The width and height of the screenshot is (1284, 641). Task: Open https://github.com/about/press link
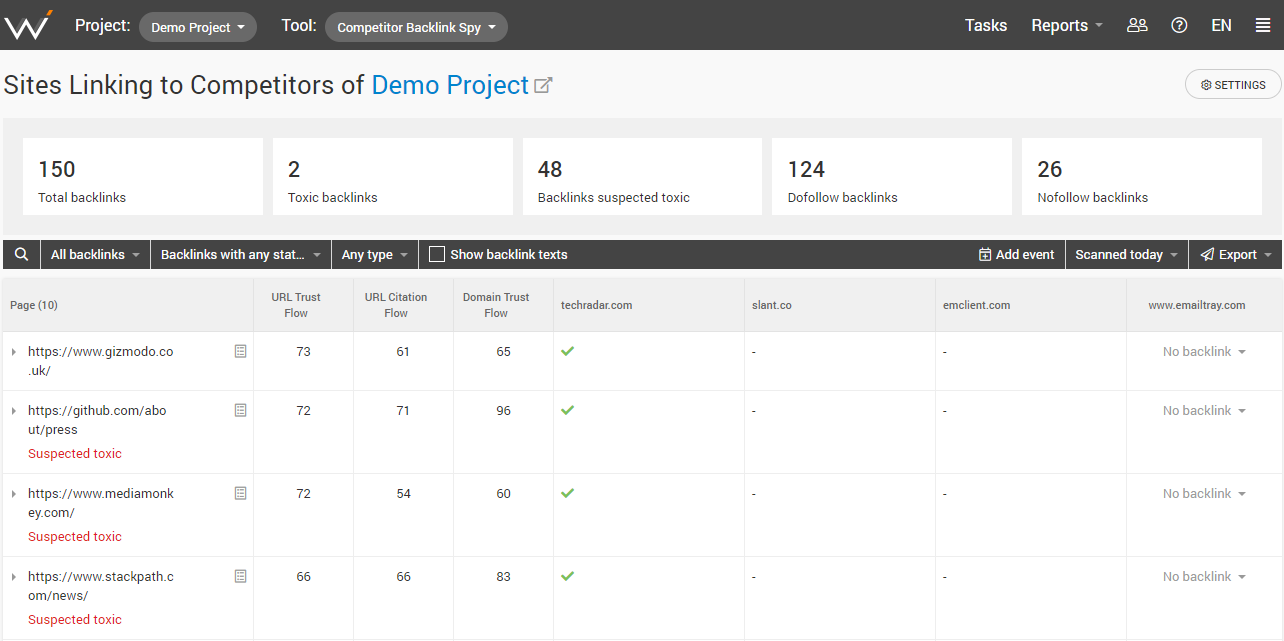[x=97, y=420]
